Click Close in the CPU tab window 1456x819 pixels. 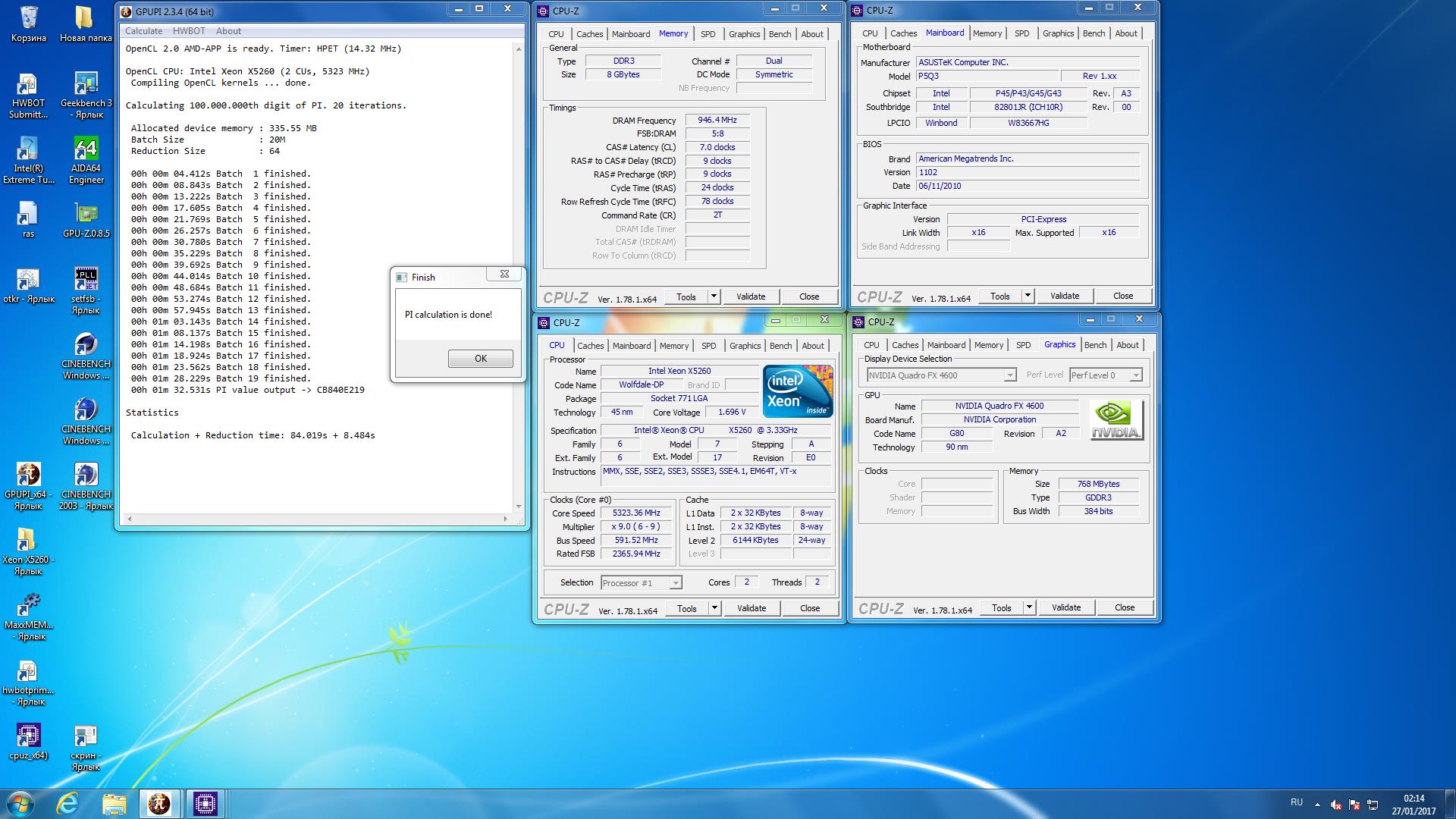(810, 608)
